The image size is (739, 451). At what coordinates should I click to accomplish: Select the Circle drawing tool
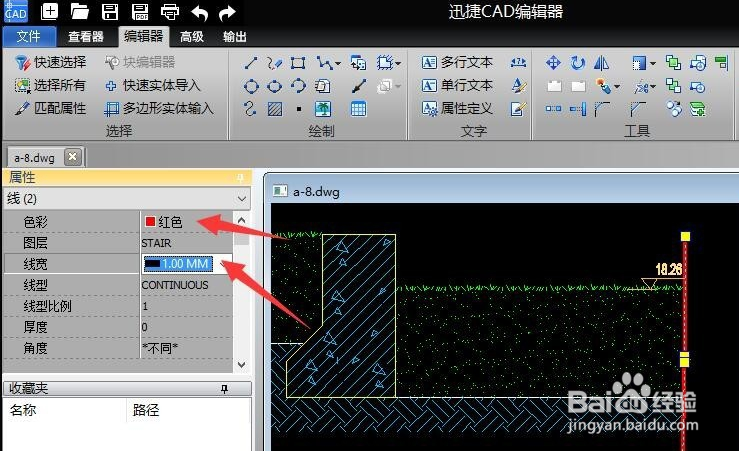click(x=251, y=86)
